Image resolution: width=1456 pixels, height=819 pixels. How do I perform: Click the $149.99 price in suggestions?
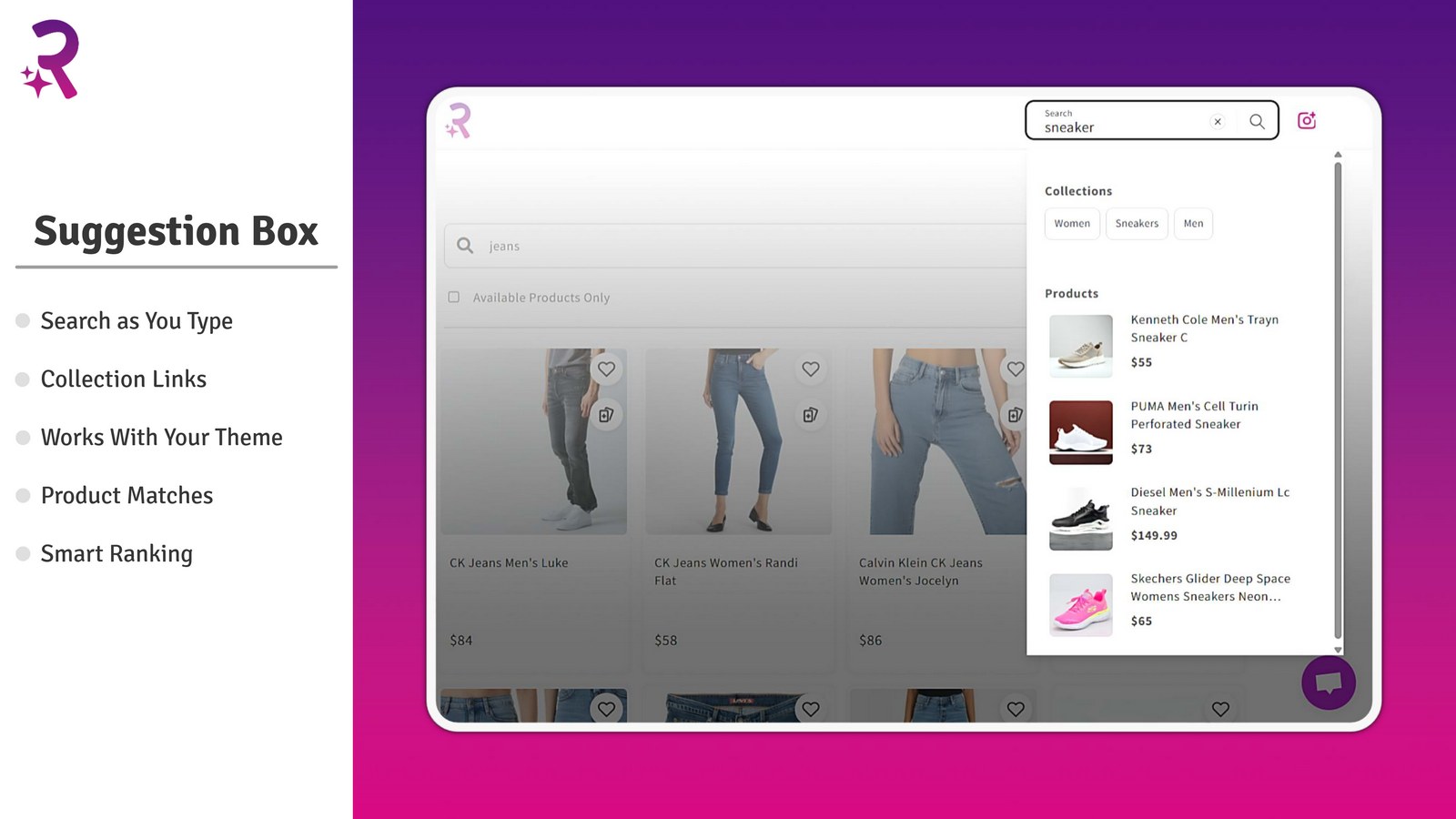[x=1154, y=536]
